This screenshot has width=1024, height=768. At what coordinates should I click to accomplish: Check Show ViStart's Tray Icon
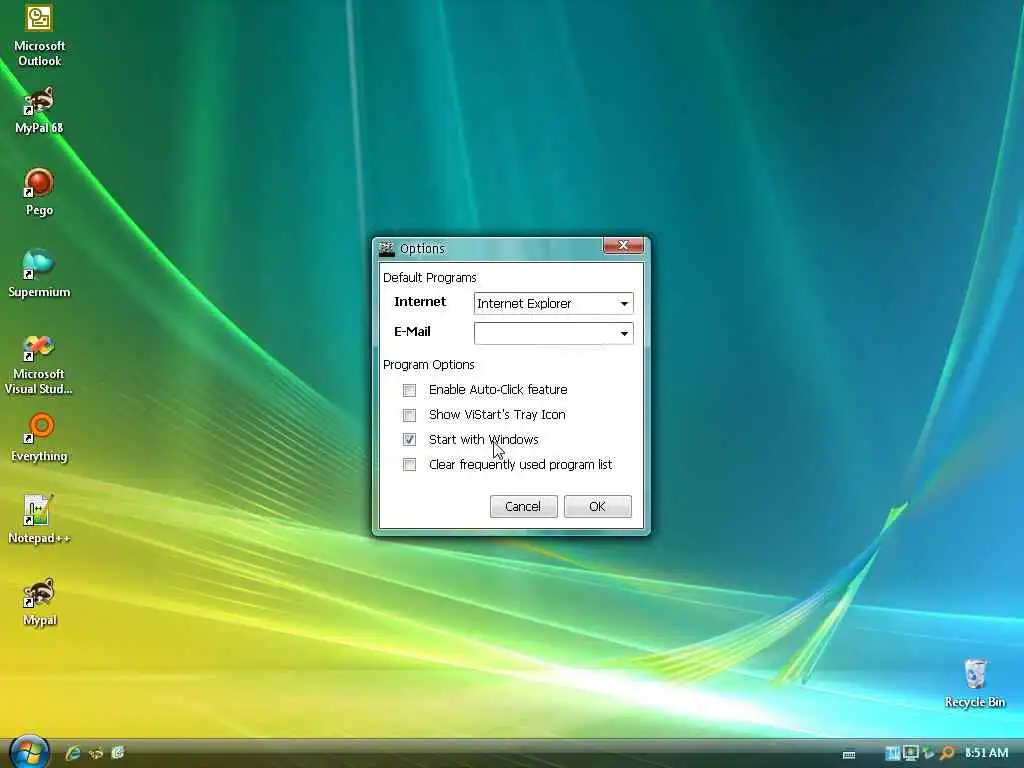(x=409, y=415)
